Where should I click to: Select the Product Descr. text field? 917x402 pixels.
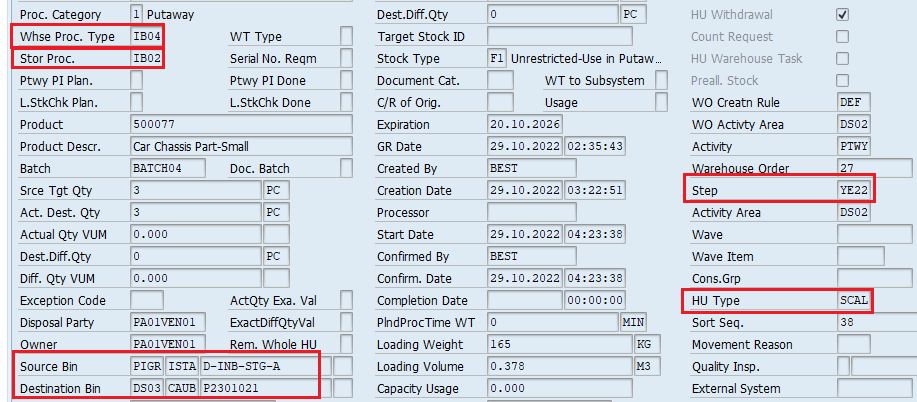[240, 147]
